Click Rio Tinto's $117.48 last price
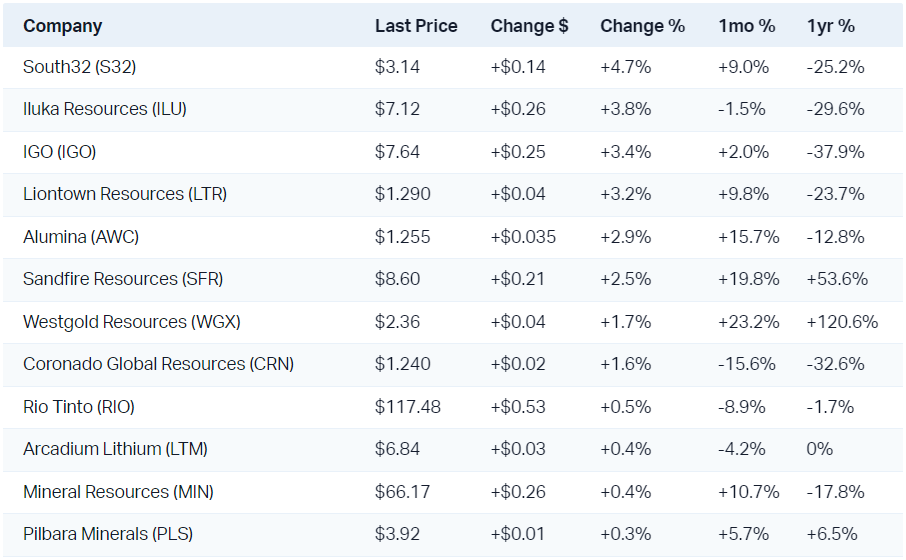The width and height of the screenshot is (906, 560). (408, 407)
